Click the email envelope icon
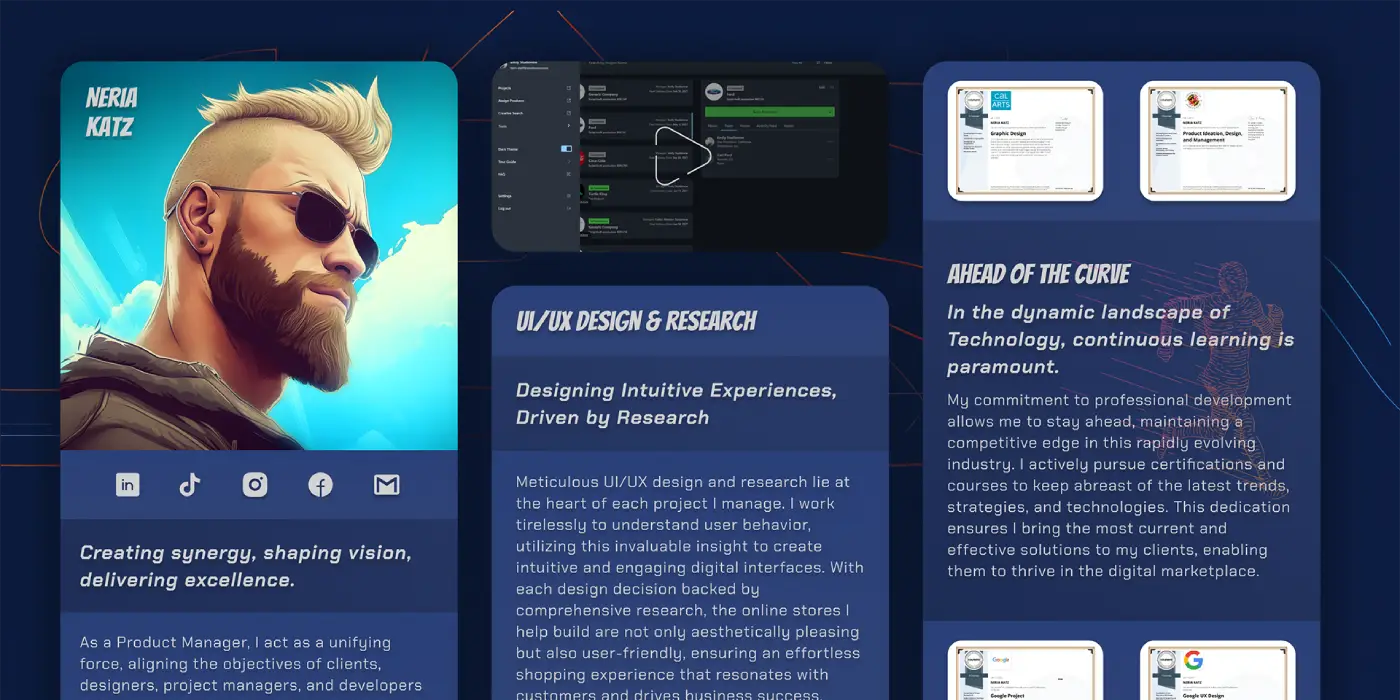This screenshot has height=700, width=1400. (x=386, y=485)
